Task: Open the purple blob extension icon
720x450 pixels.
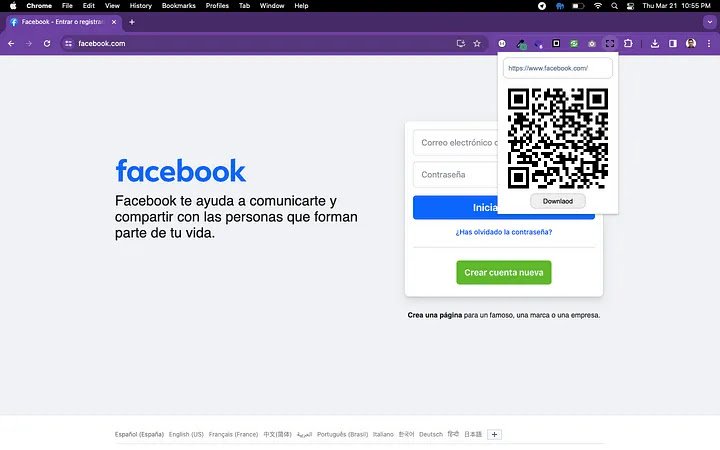Action: 538,44
